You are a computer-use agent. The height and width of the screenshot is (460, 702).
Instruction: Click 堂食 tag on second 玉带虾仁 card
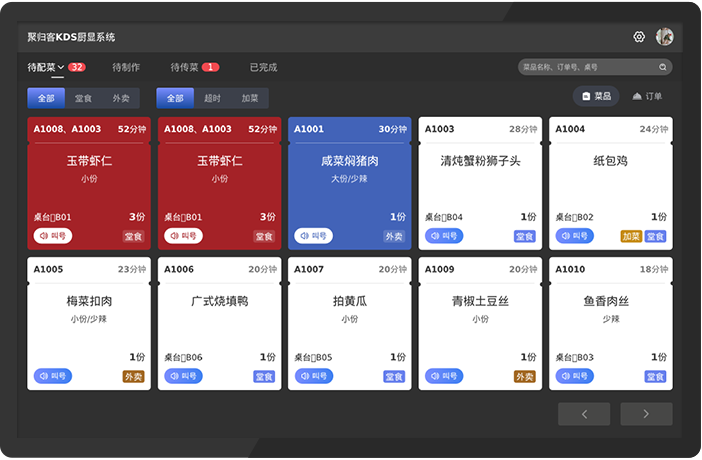[264, 236]
